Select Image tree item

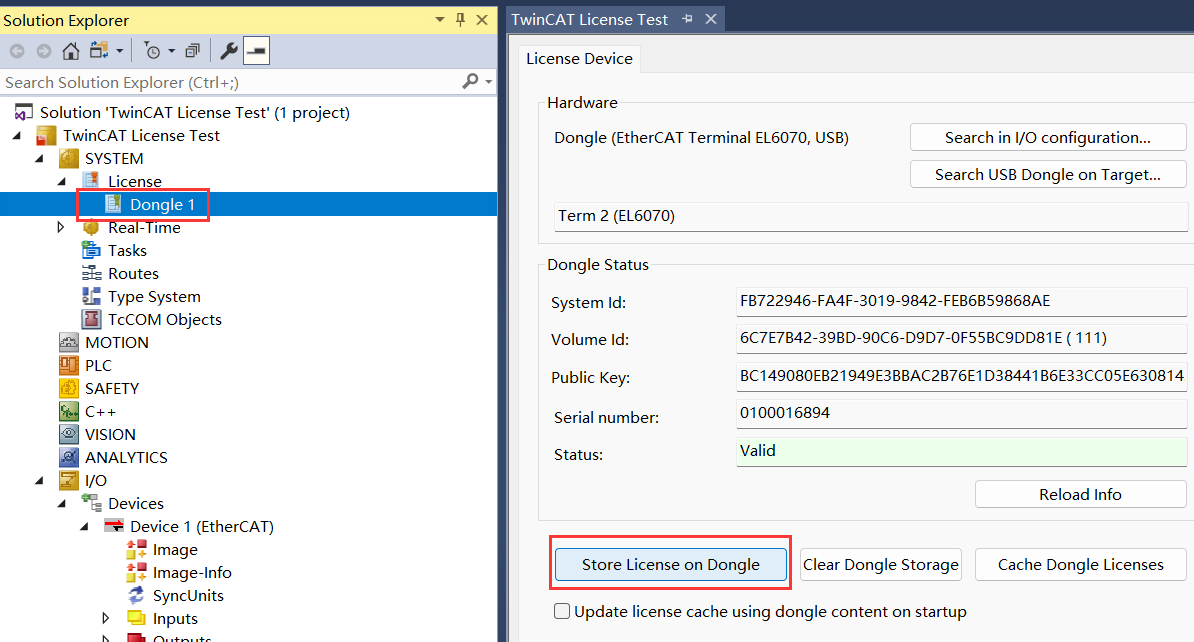[175, 550]
